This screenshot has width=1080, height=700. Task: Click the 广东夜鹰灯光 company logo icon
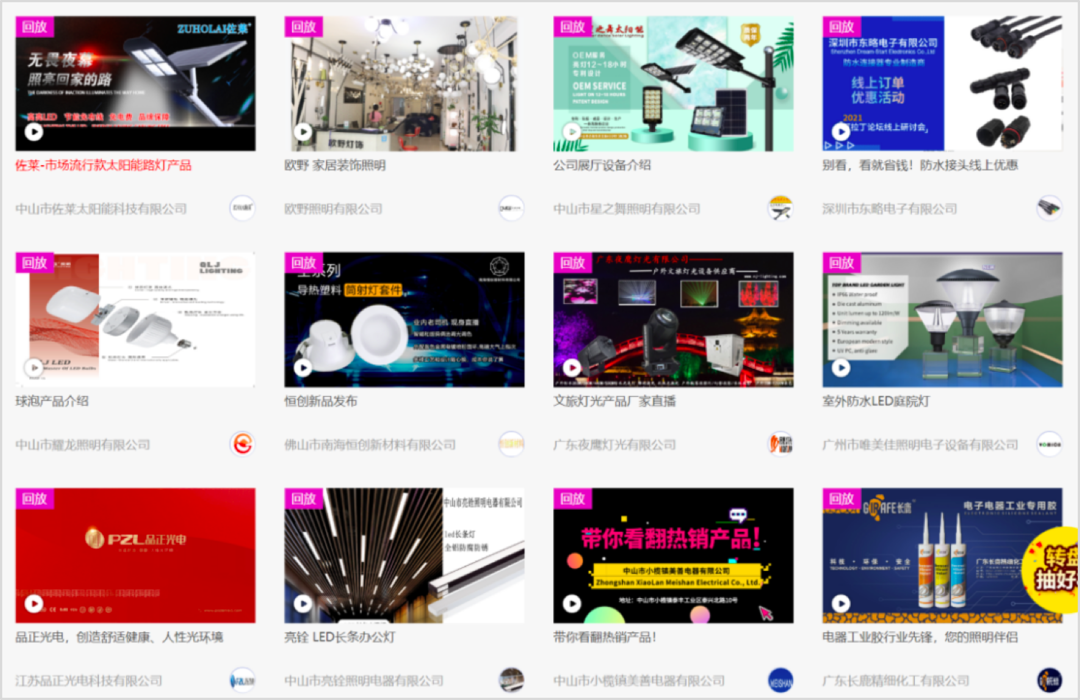click(x=780, y=444)
